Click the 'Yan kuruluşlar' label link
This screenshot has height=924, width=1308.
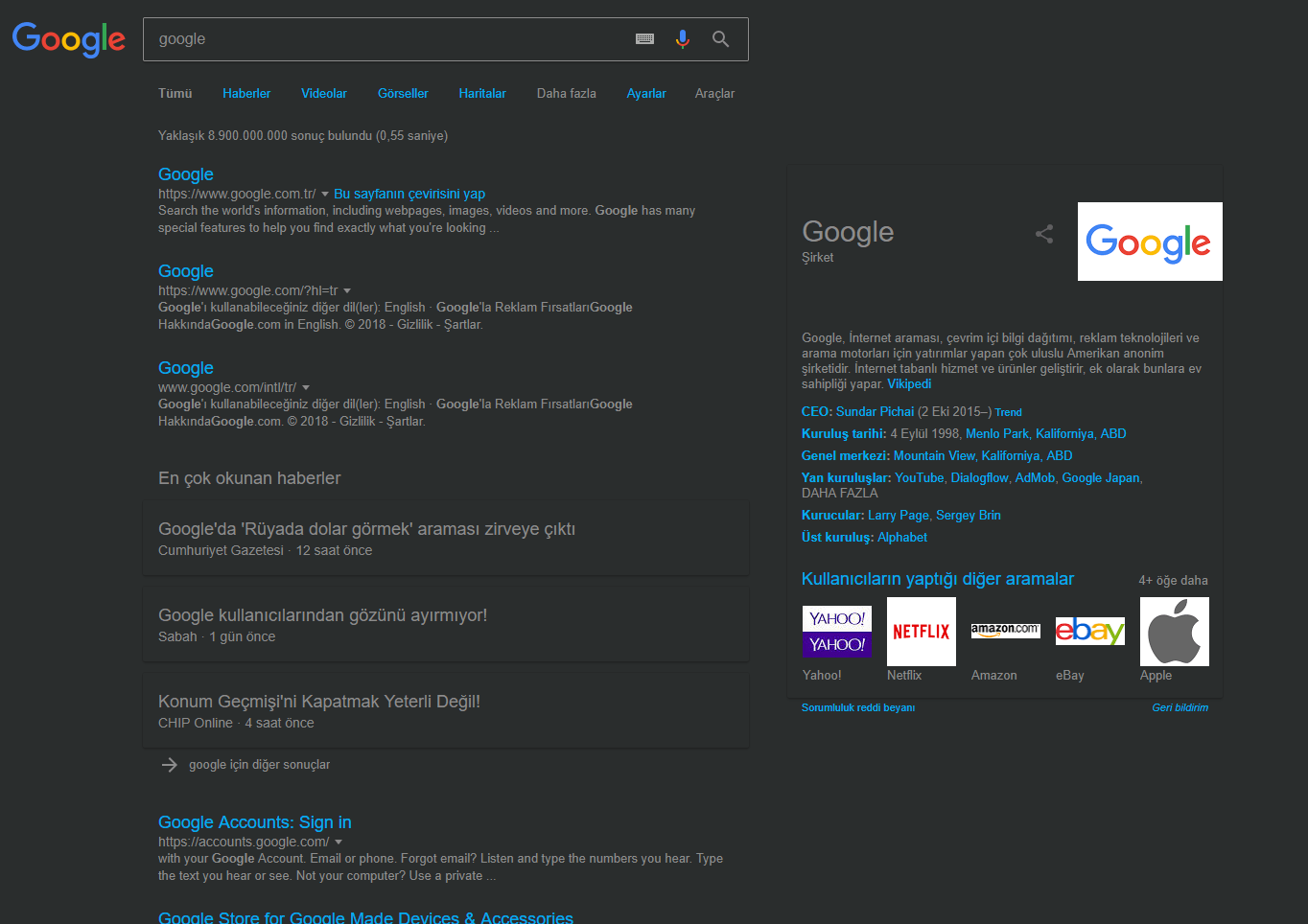point(847,478)
